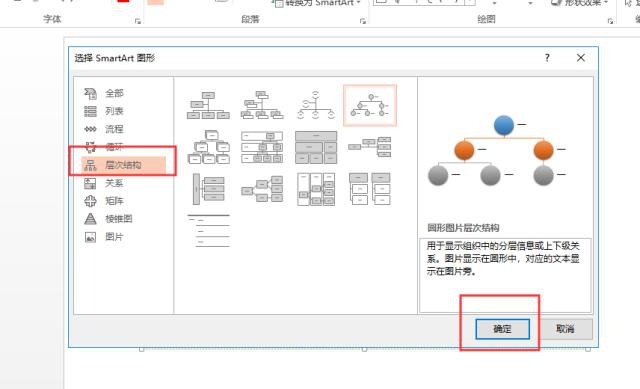Open 字体 group dialog launcher in ribbon
The height and width of the screenshot is (389, 640).
138,21
